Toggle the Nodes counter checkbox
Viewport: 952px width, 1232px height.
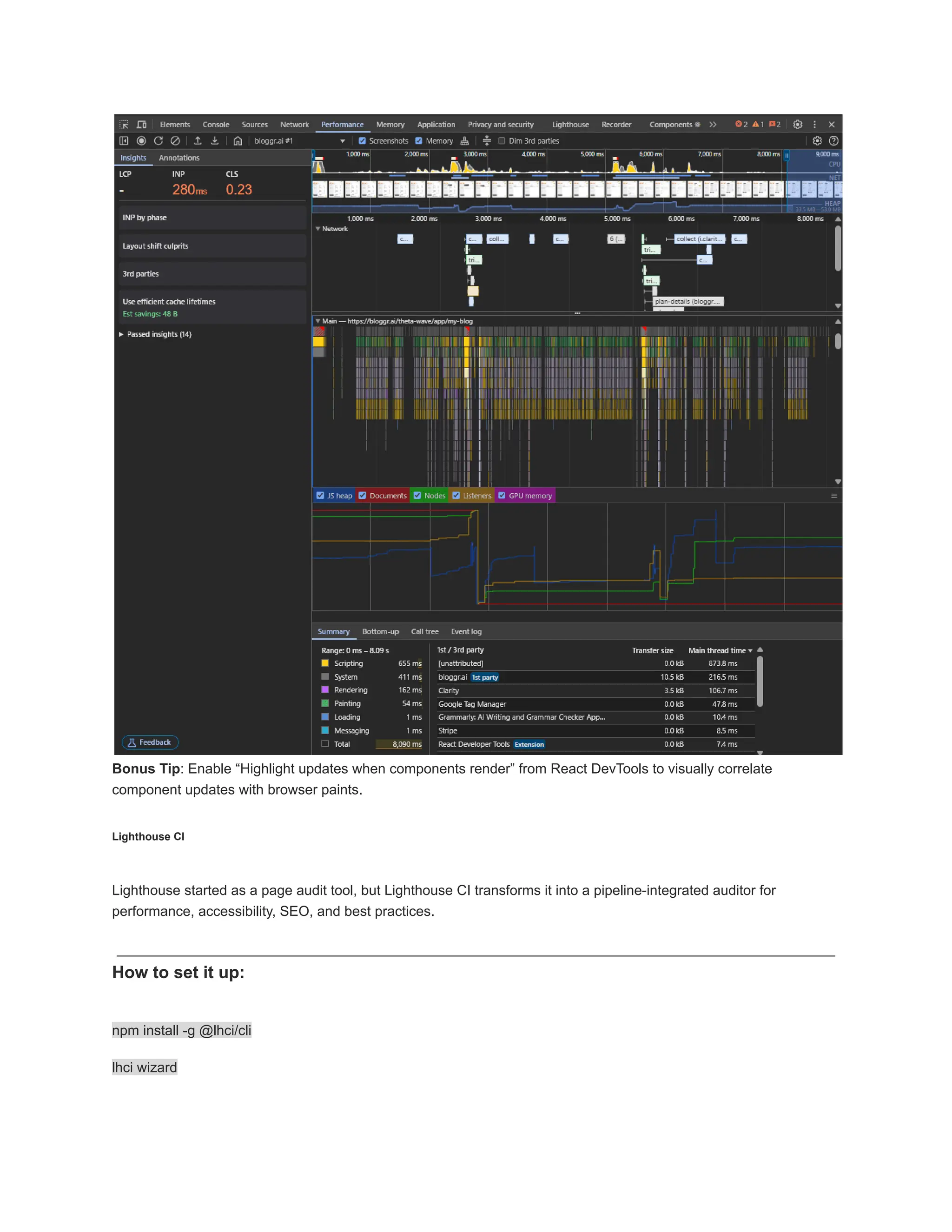pos(417,495)
